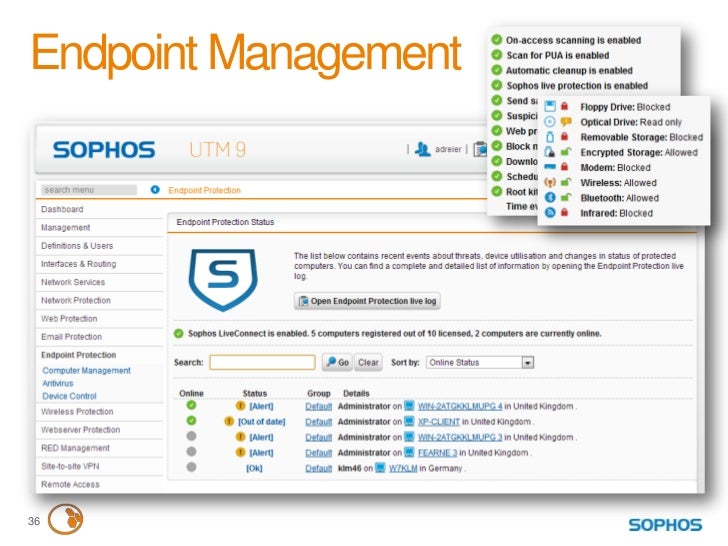Toggle the Floppy Drive blocked lock

tap(565, 106)
